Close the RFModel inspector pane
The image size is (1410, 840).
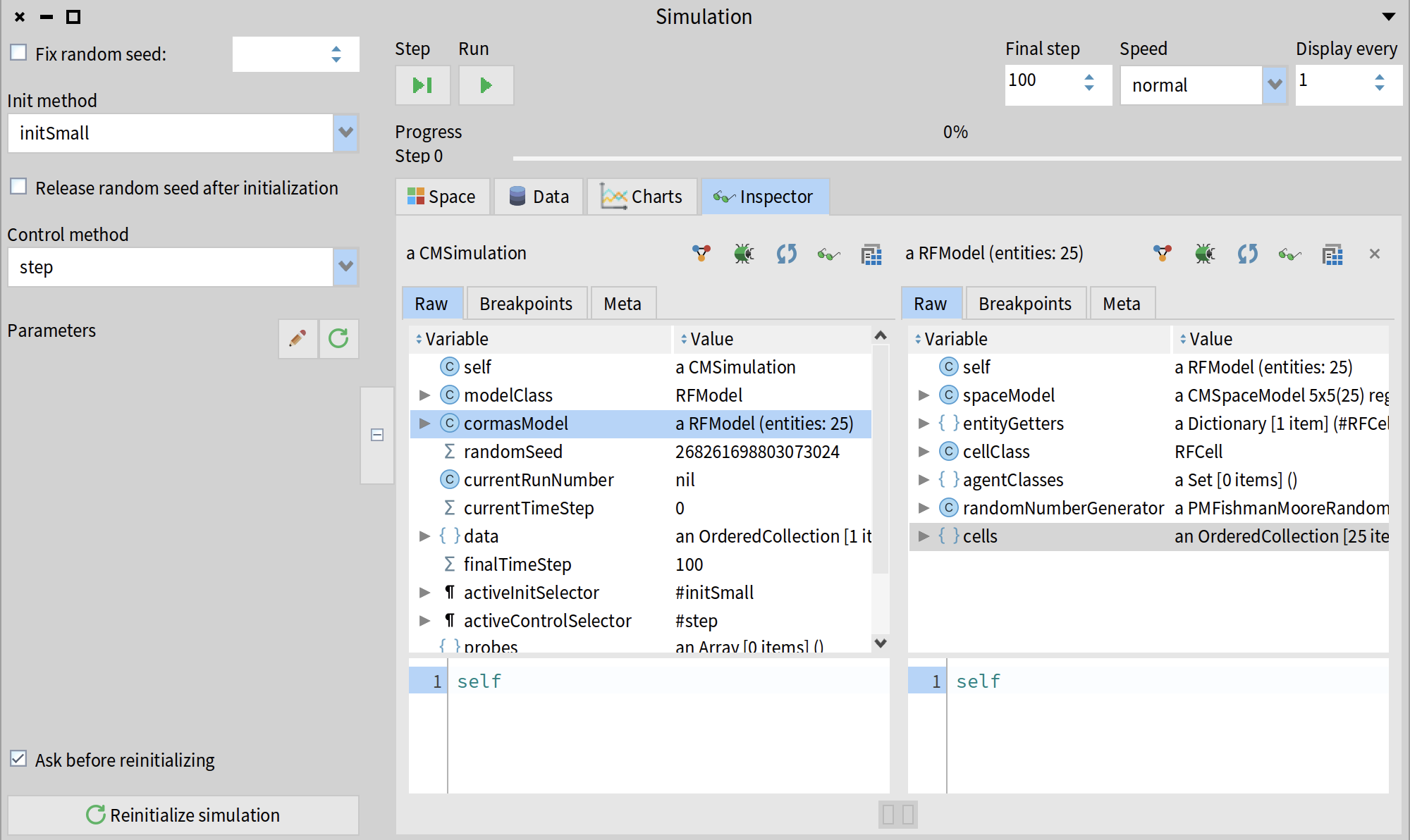pos(1374,254)
